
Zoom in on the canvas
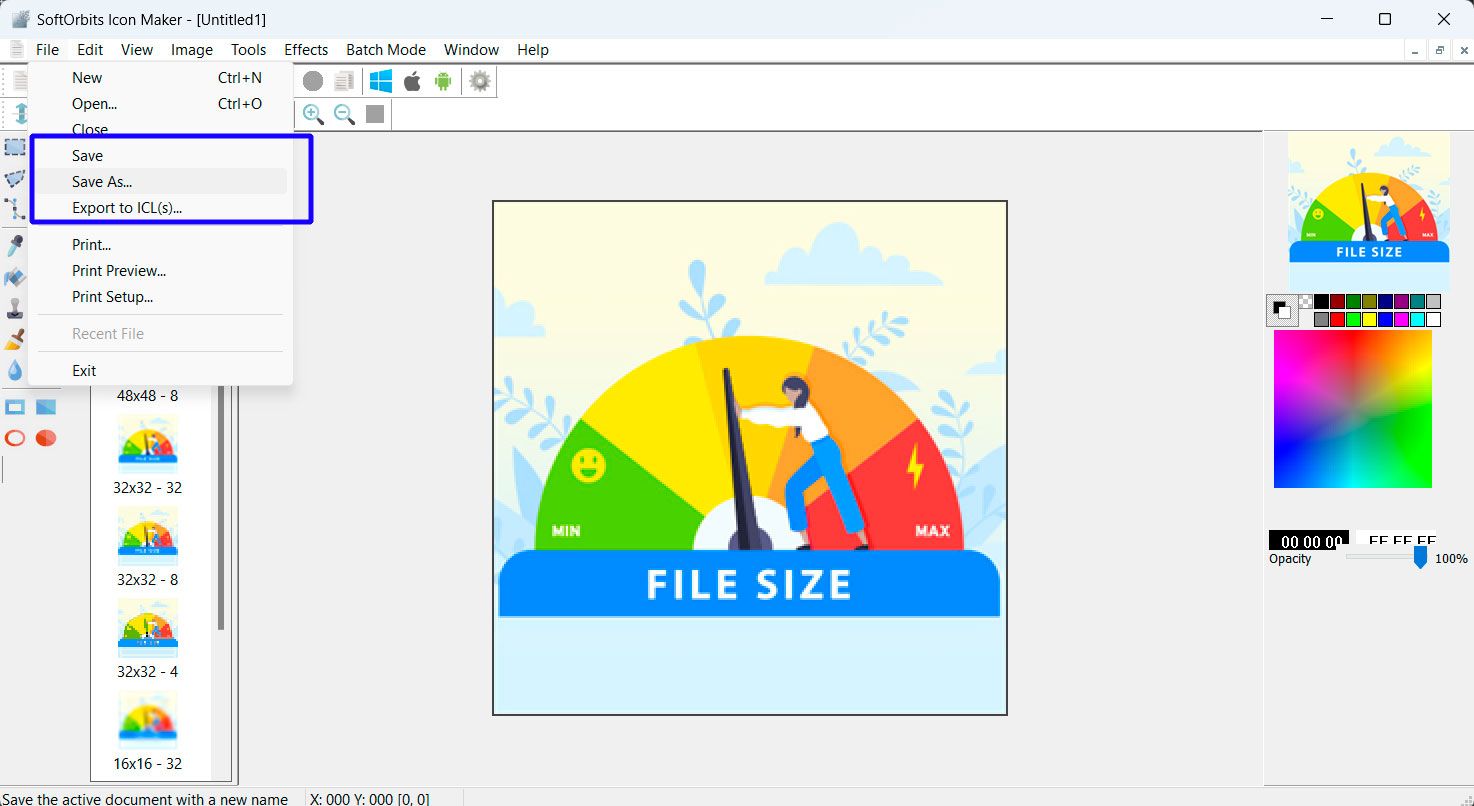[x=311, y=114]
